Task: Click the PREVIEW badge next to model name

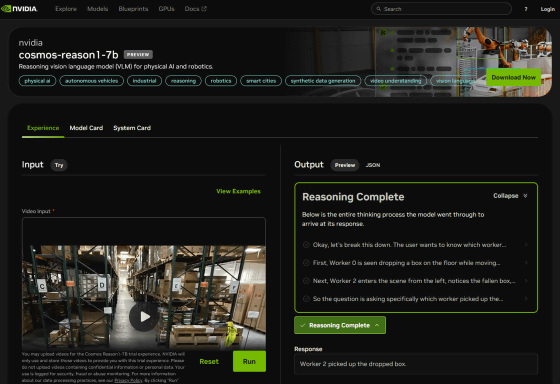Action: click(x=138, y=54)
